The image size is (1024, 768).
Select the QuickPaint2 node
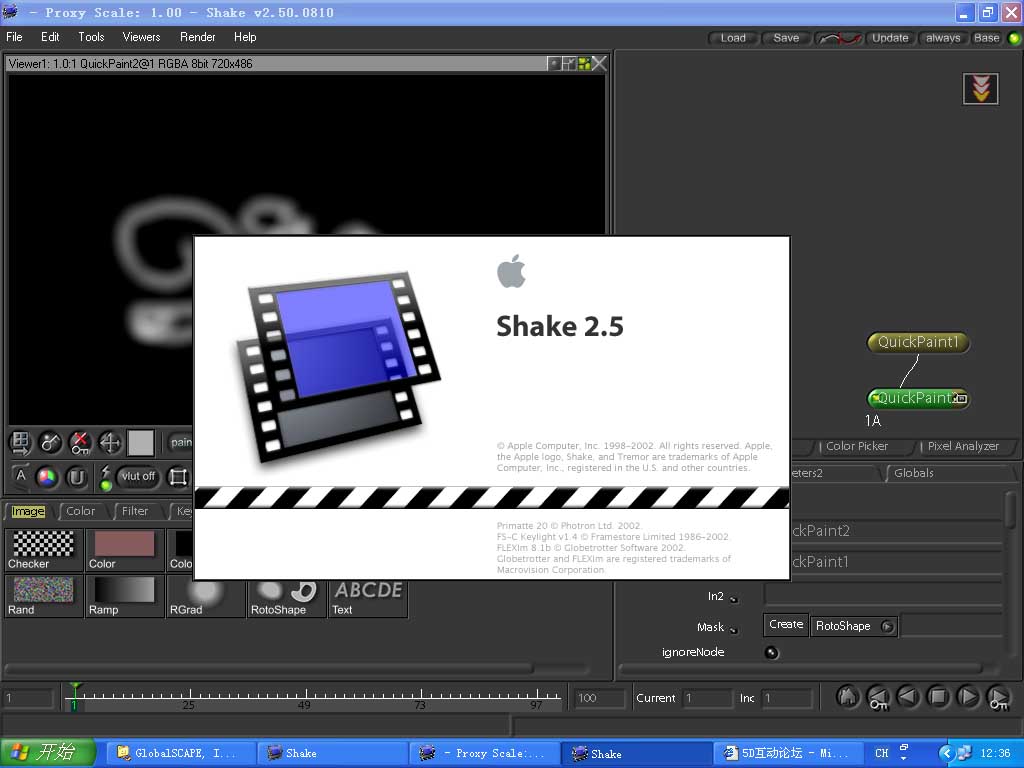point(918,398)
